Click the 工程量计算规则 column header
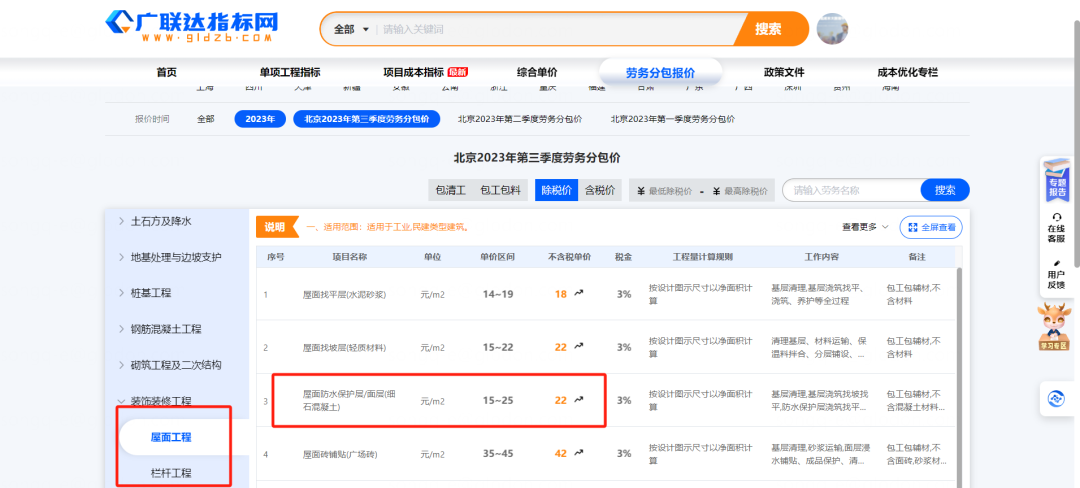This screenshot has width=1080, height=488. pyautogui.click(x=703, y=257)
